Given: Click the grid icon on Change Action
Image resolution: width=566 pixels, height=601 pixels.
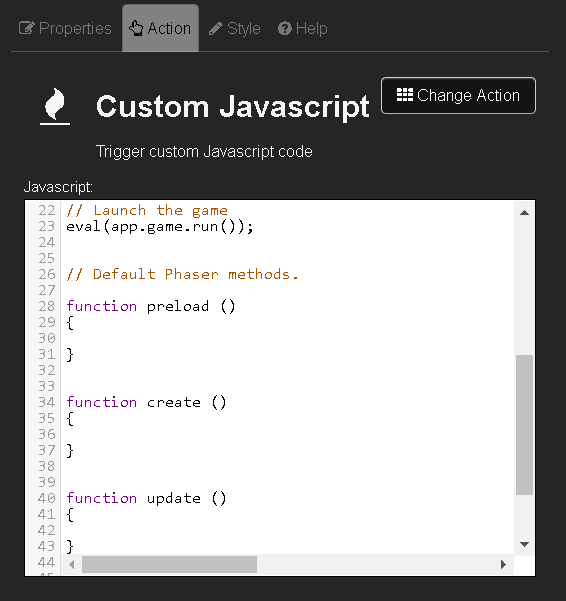Looking at the screenshot, I should coord(405,95).
